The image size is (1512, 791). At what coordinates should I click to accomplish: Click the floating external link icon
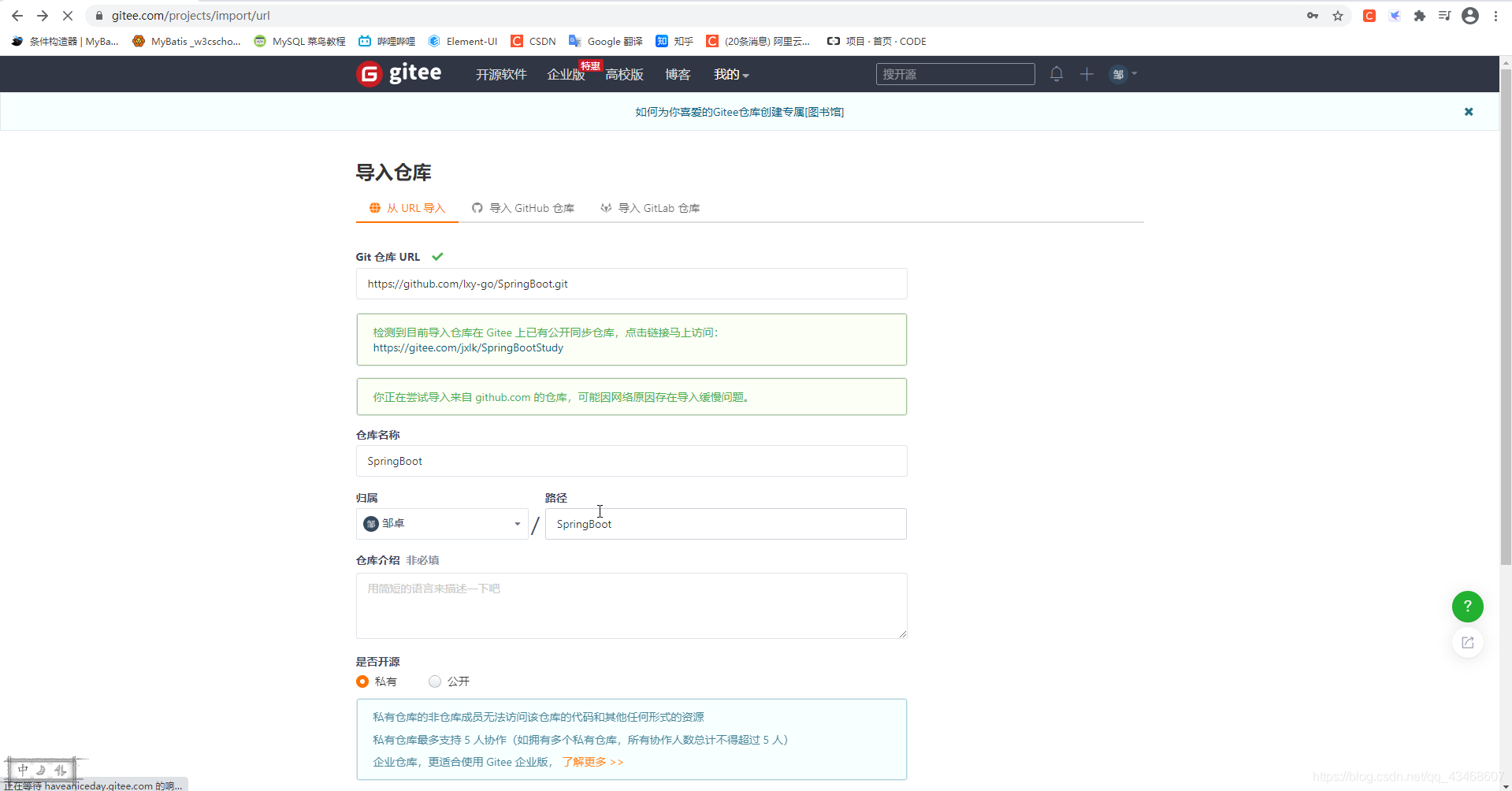(1466, 642)
